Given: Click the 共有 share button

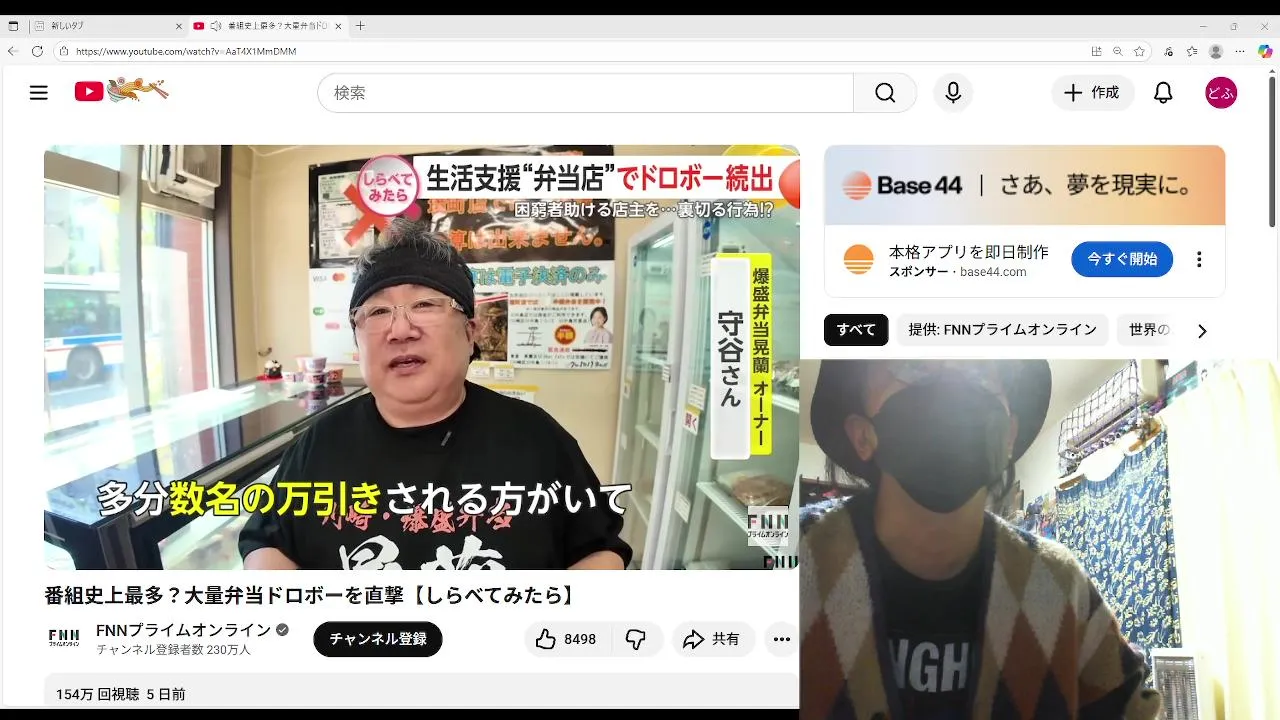Looking at the screenshot, I should coord(711,639).
